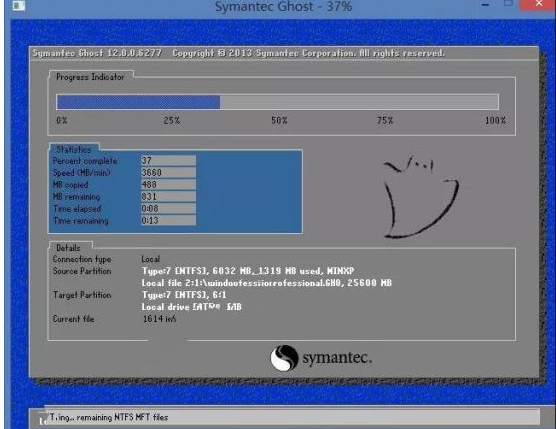Click the 'Current file' label
556x429 pixels.
point(73,319)
